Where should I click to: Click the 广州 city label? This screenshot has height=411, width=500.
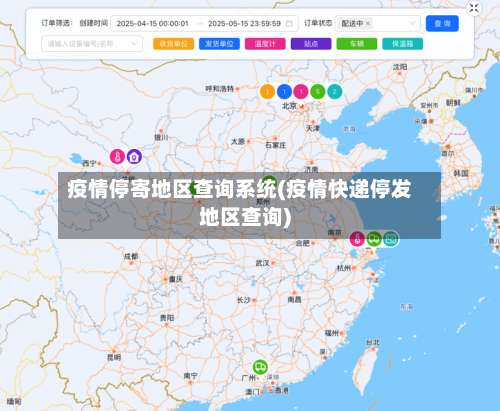coord(249,378)
